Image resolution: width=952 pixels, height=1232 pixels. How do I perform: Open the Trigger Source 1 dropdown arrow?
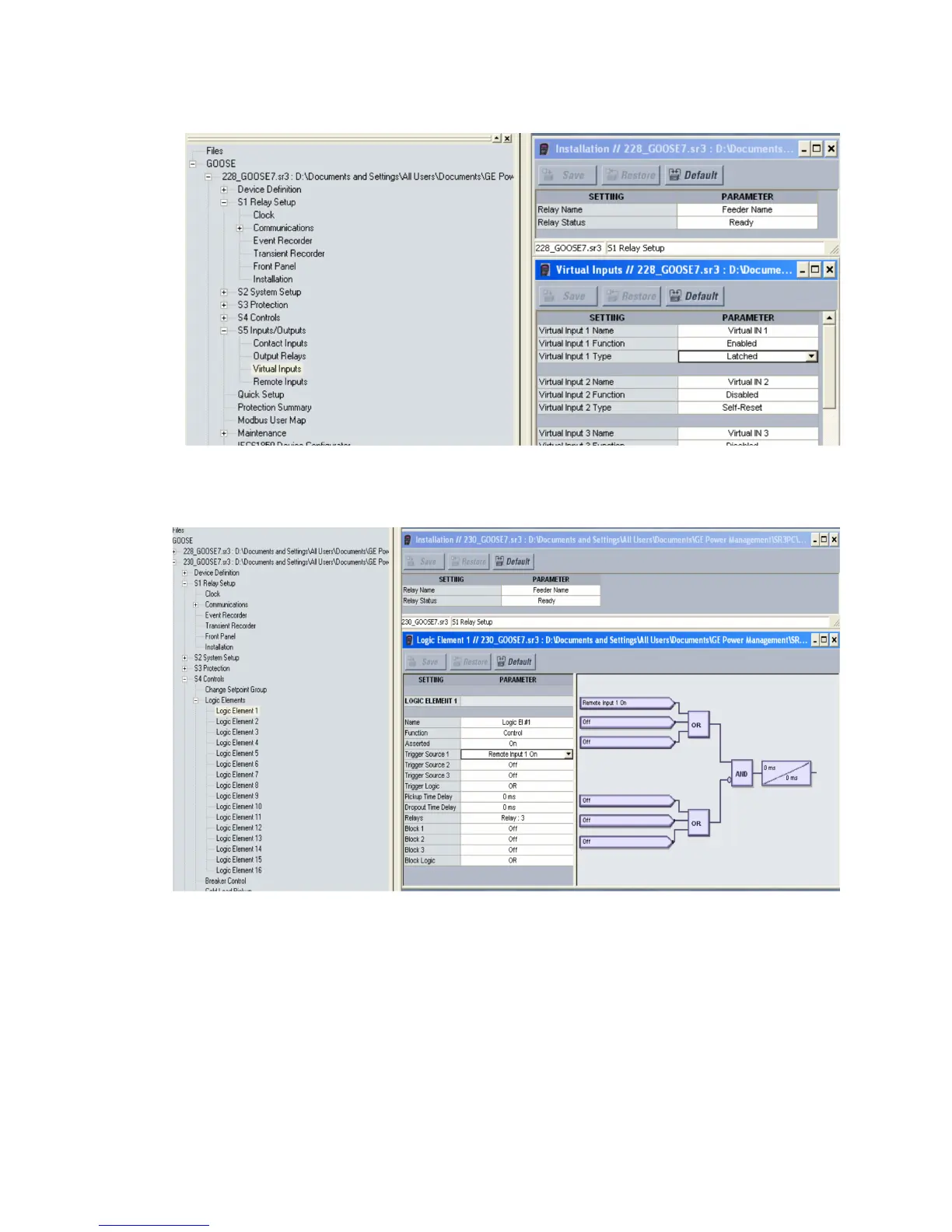[x=569, y=754]
